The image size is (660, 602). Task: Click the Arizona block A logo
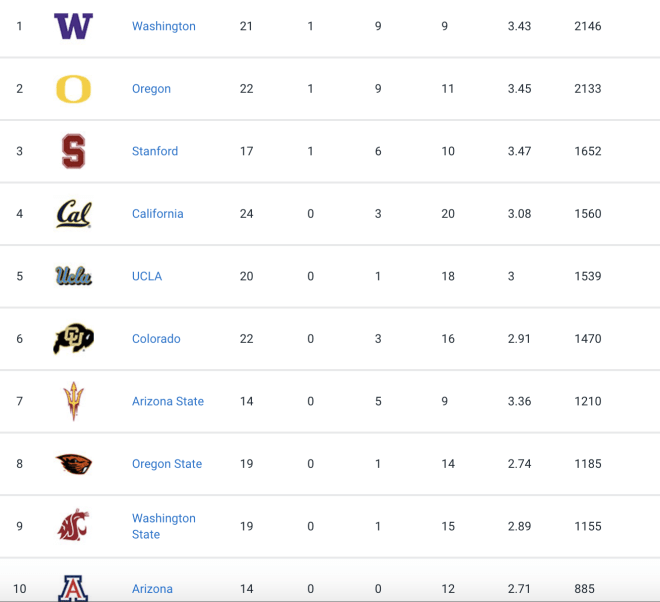point(73,588)
